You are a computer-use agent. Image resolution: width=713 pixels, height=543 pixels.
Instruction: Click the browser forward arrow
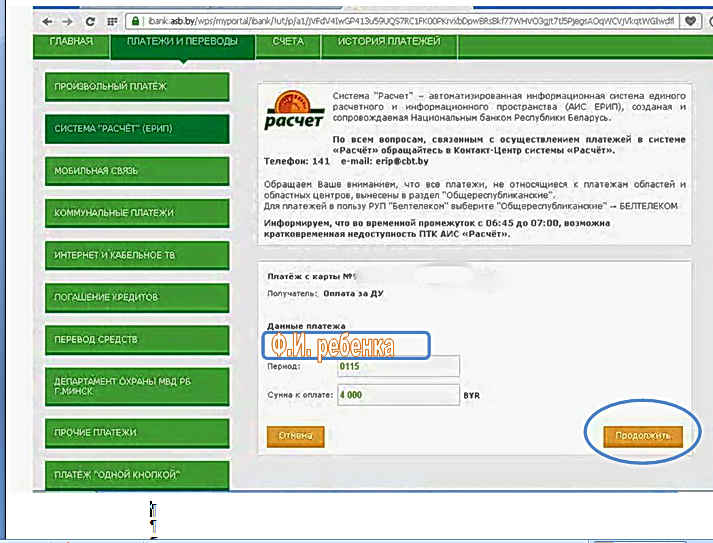(x=68, y=21)
